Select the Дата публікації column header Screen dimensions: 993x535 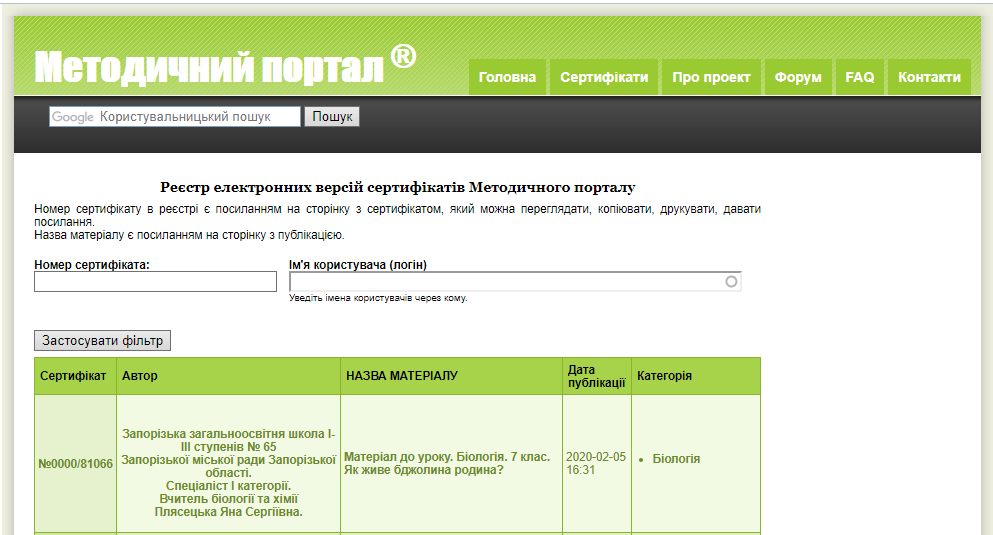597,376
